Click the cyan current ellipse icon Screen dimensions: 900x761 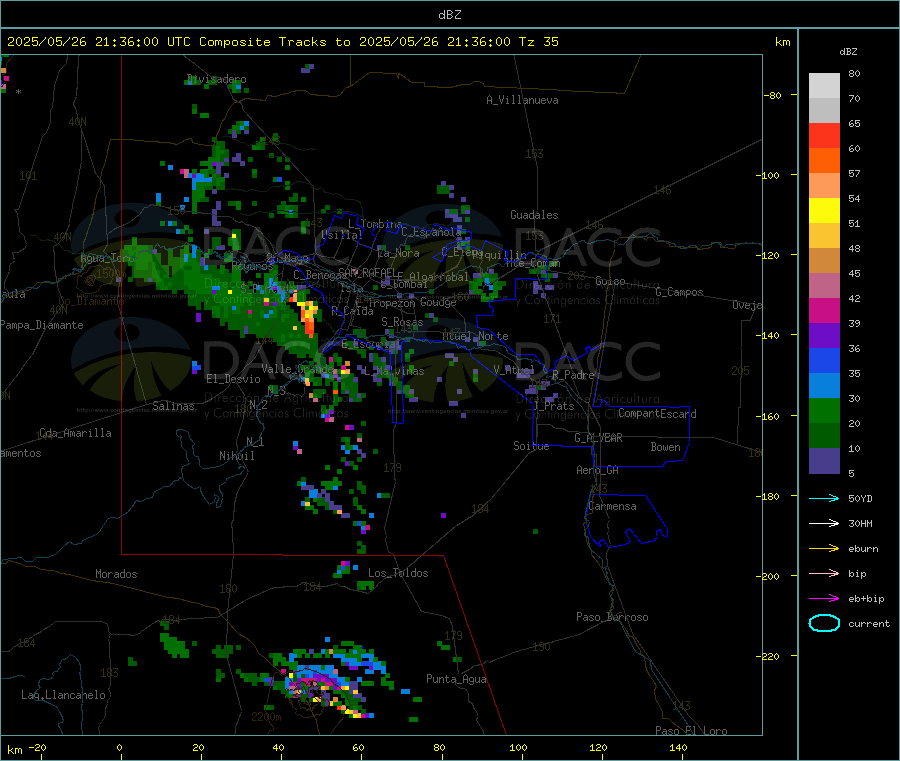tap(824, 623)
